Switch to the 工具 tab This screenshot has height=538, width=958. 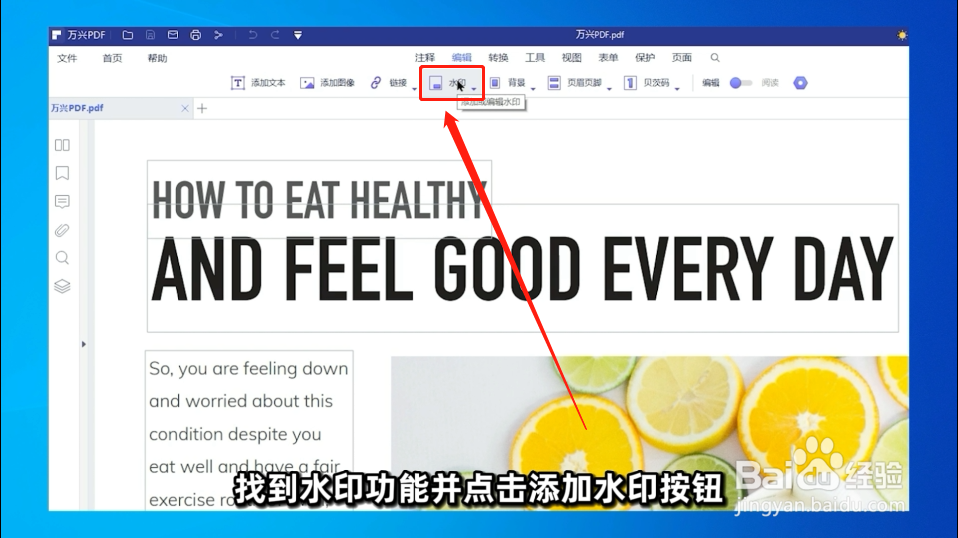[535, 57]
